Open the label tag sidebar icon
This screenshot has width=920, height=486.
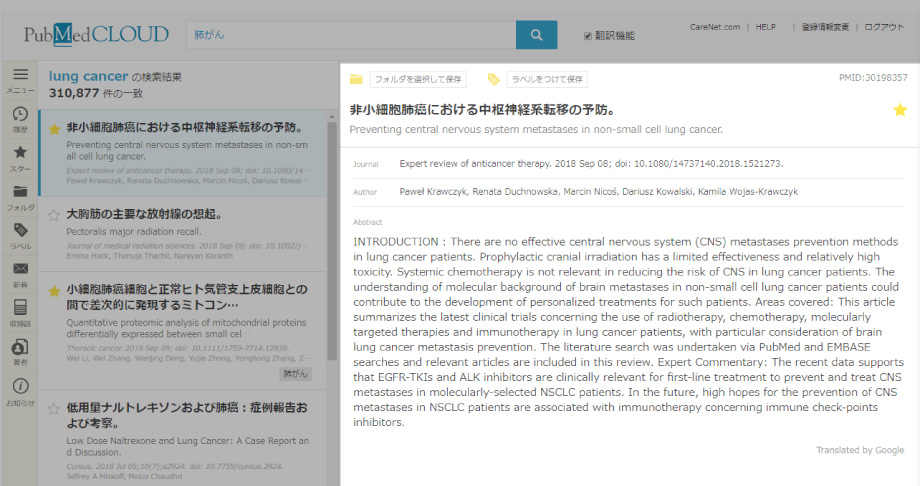(20, 235)
